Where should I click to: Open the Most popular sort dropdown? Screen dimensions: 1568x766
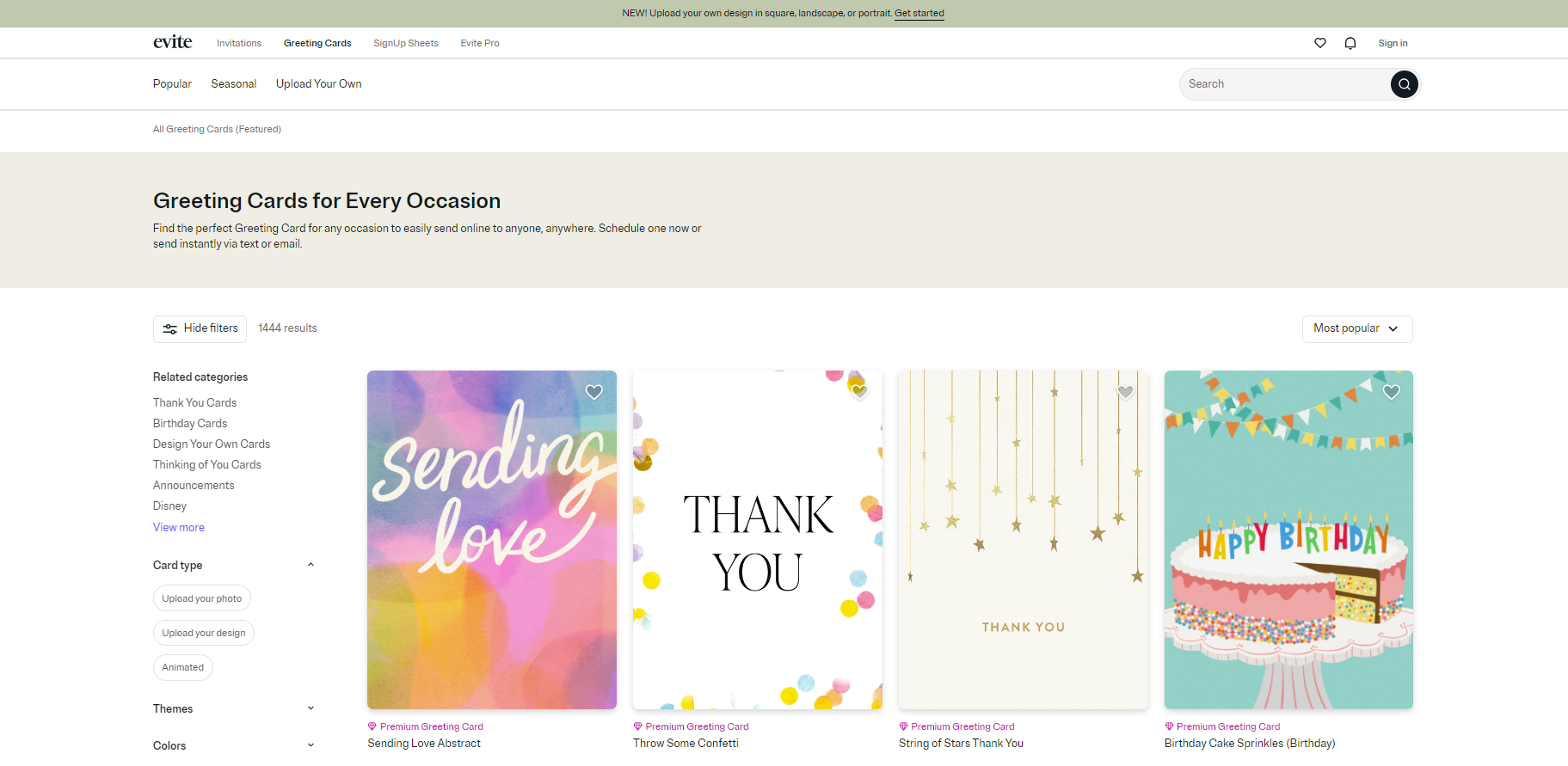(x=1356, y=328)
